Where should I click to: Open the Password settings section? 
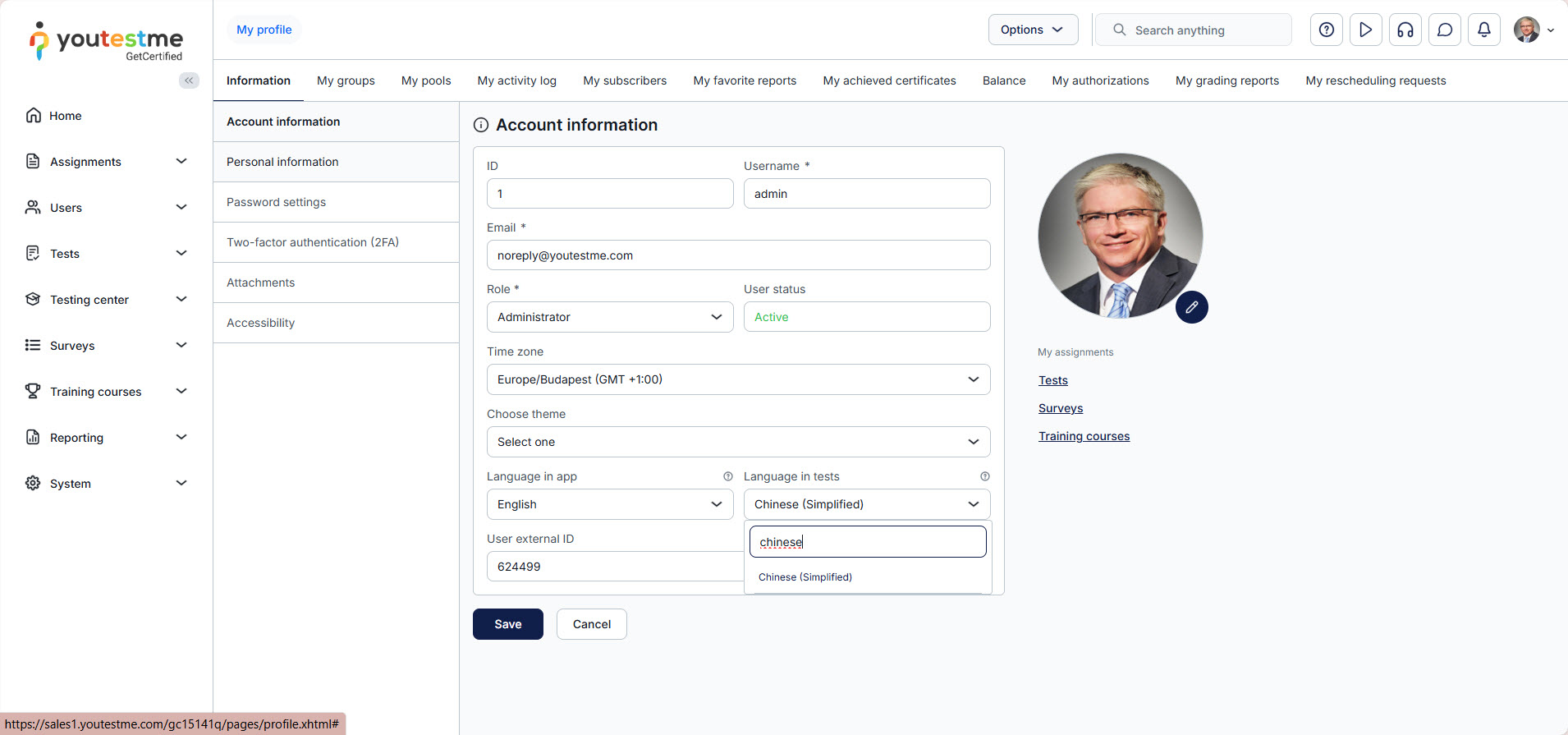click(276, 202)
